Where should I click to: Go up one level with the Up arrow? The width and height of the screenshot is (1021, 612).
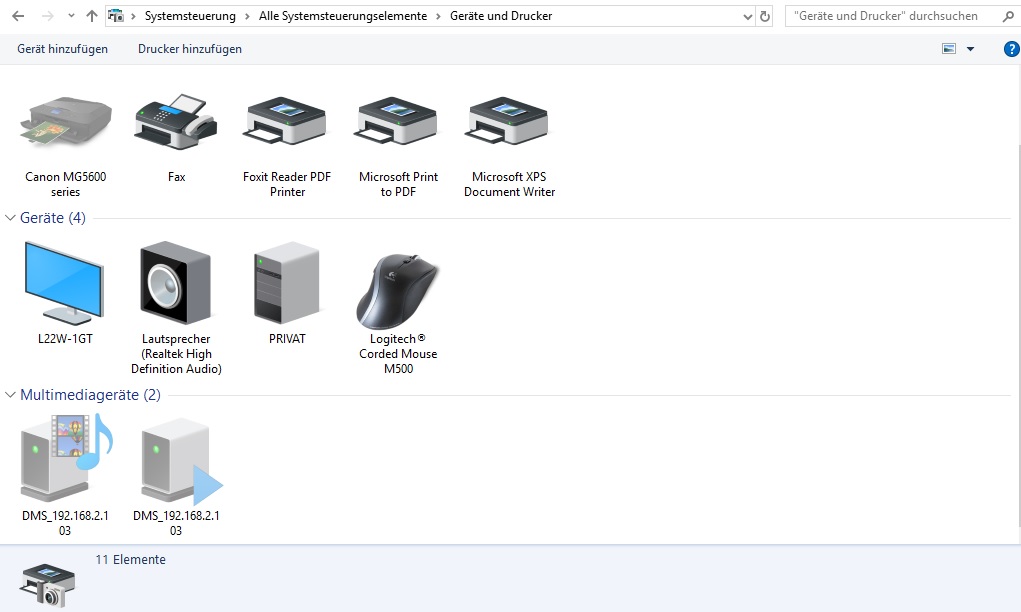click(92, 16)
